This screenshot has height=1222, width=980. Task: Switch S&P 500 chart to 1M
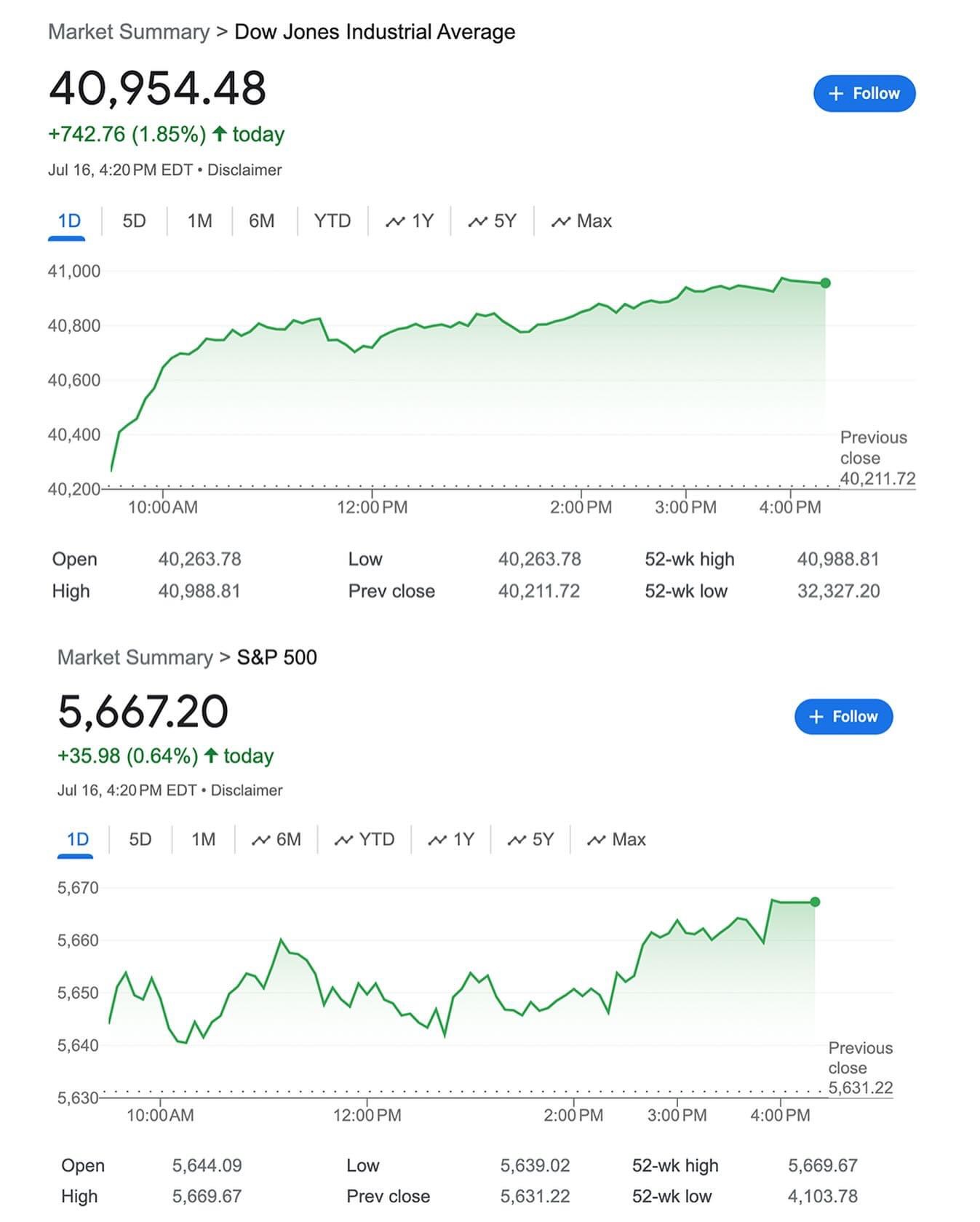(x=203, y=839)
